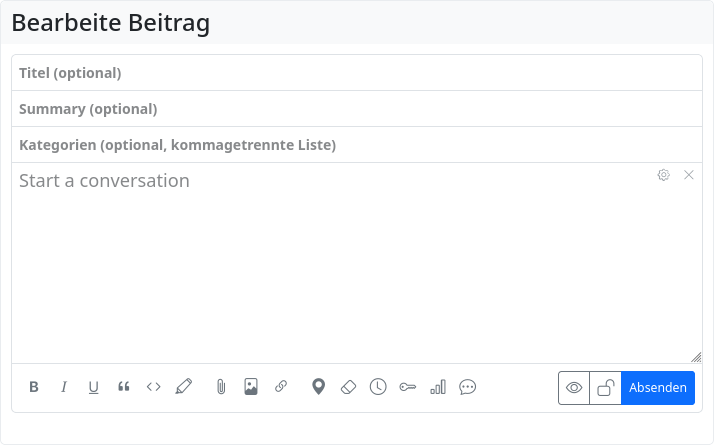Apply italic formatting

pyautogui.click(x=64, y=387)
